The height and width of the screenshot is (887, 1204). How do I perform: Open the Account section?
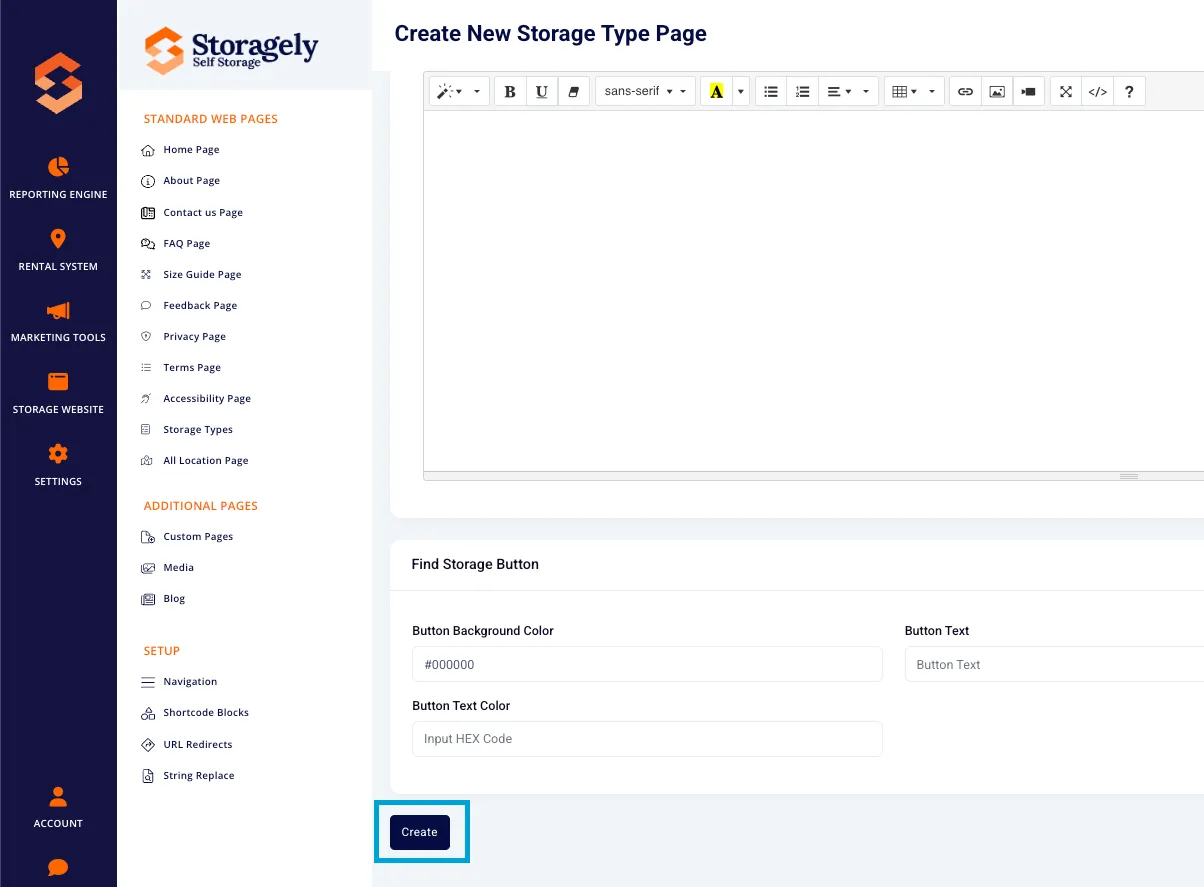pyautogui.click(x=58, y=807)
